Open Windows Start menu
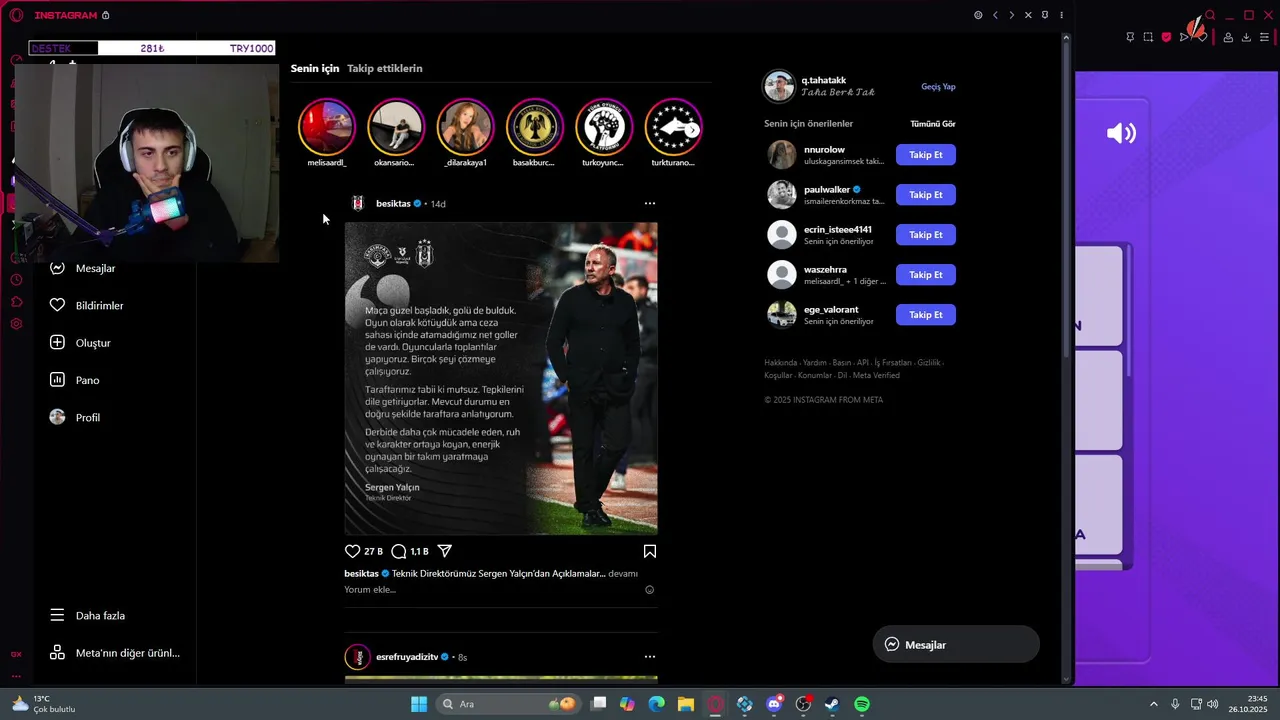Image resolution: width=1280 pixels, height=720 pixels. point(419,704)
